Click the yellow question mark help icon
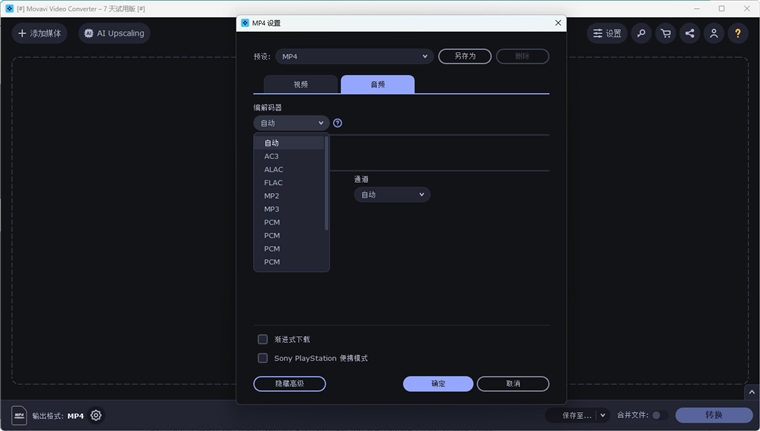 pyautogui.click(x=738, y=33)
